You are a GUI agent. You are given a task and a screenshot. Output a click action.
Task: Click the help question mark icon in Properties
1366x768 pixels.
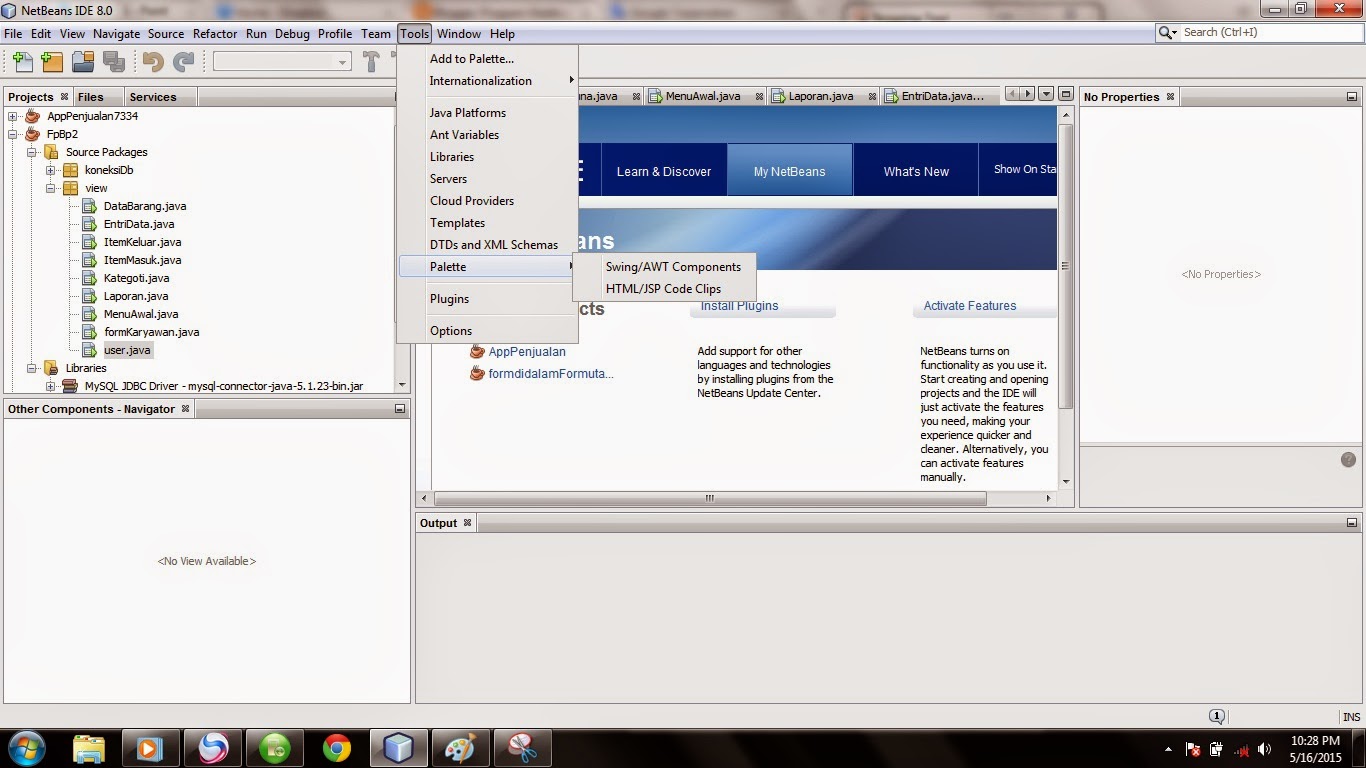coord(1348,460)
